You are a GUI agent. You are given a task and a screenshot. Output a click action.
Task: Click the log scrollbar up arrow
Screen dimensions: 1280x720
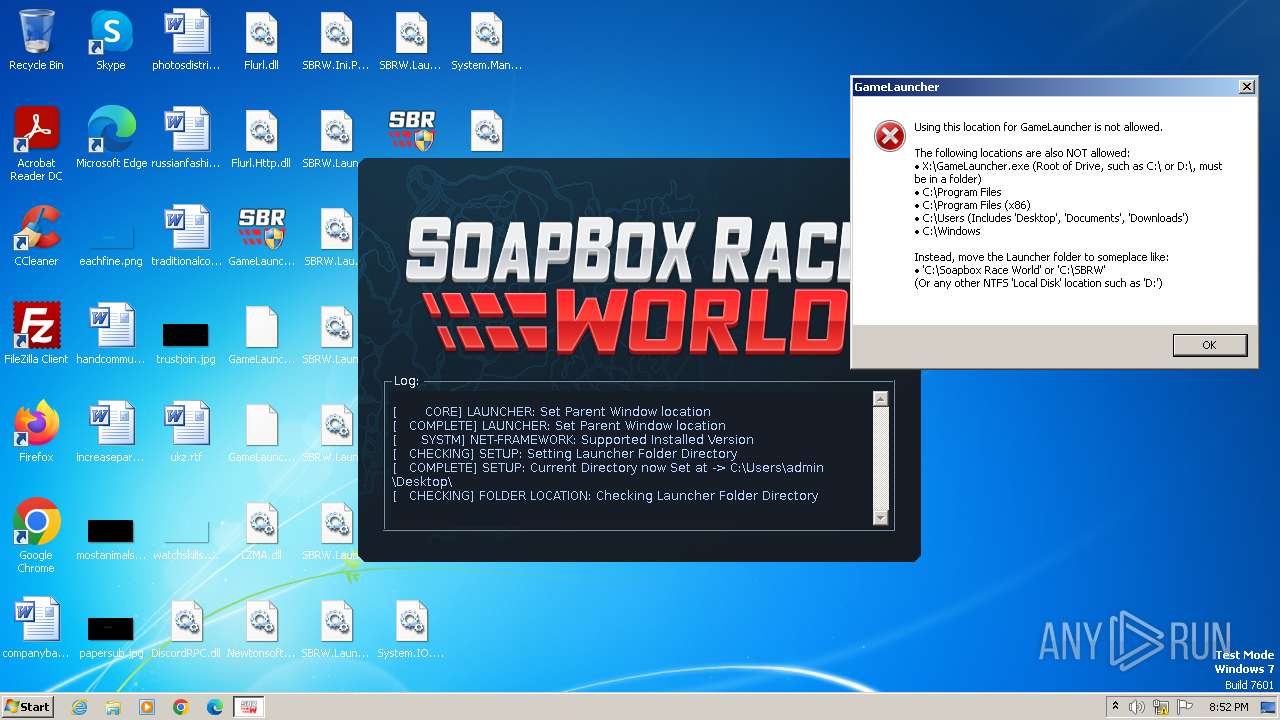pos(880,399)
